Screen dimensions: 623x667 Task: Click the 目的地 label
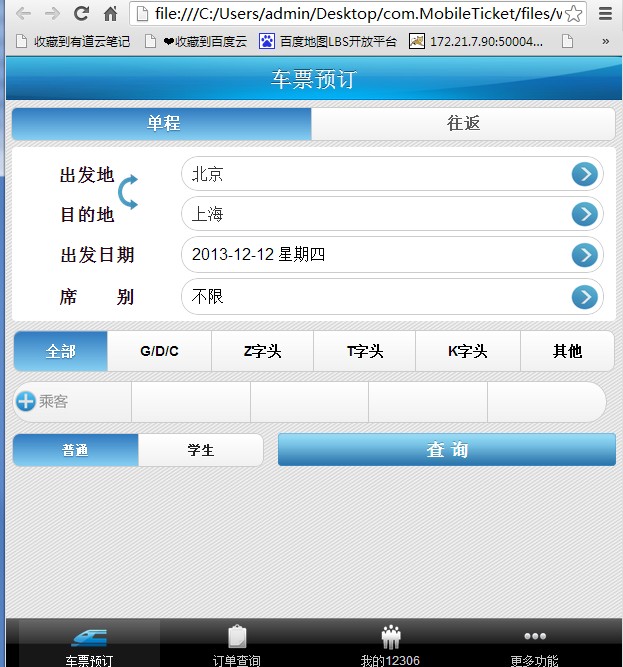coord(87,214)
